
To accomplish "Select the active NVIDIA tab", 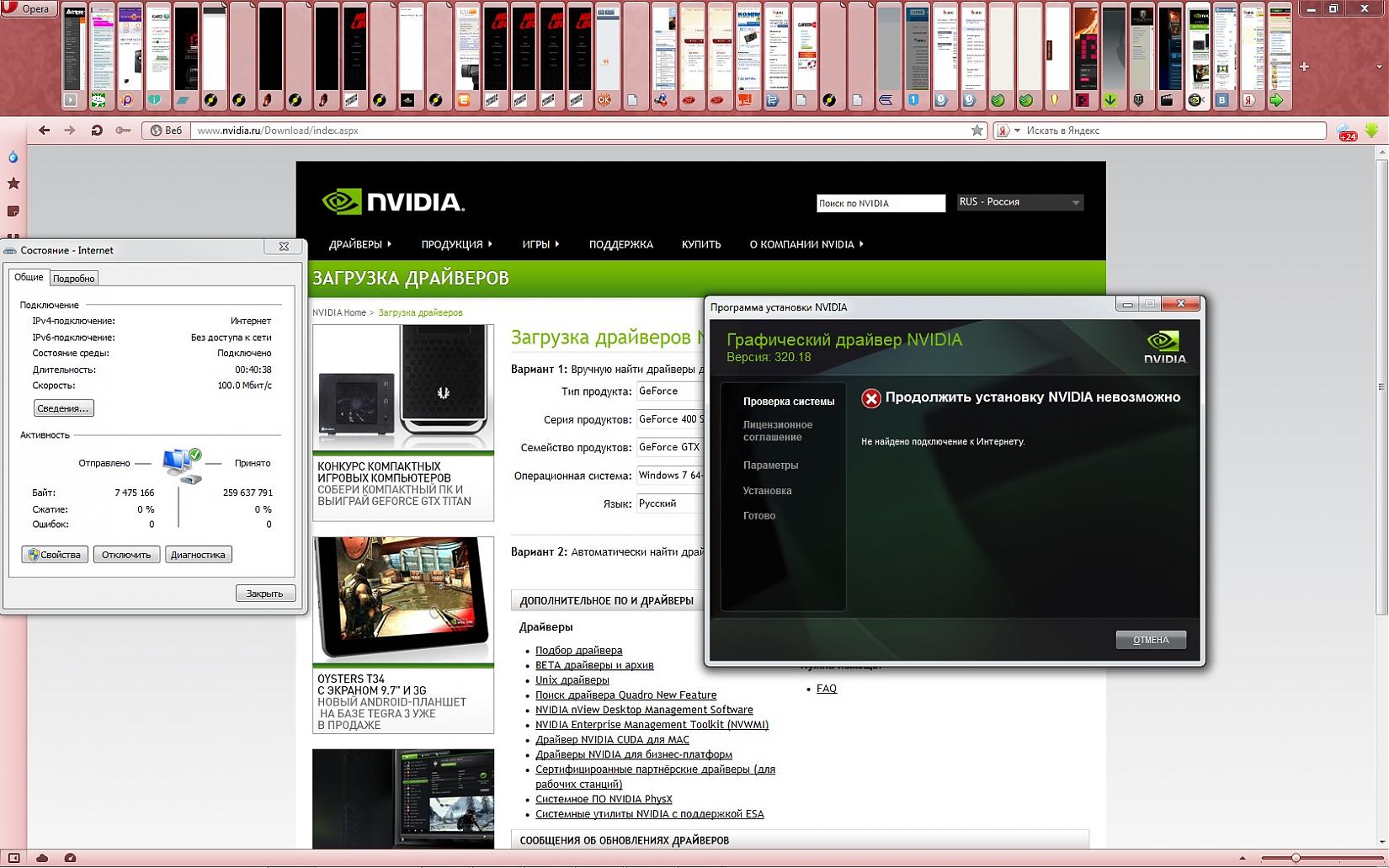I will point(1196,57).
